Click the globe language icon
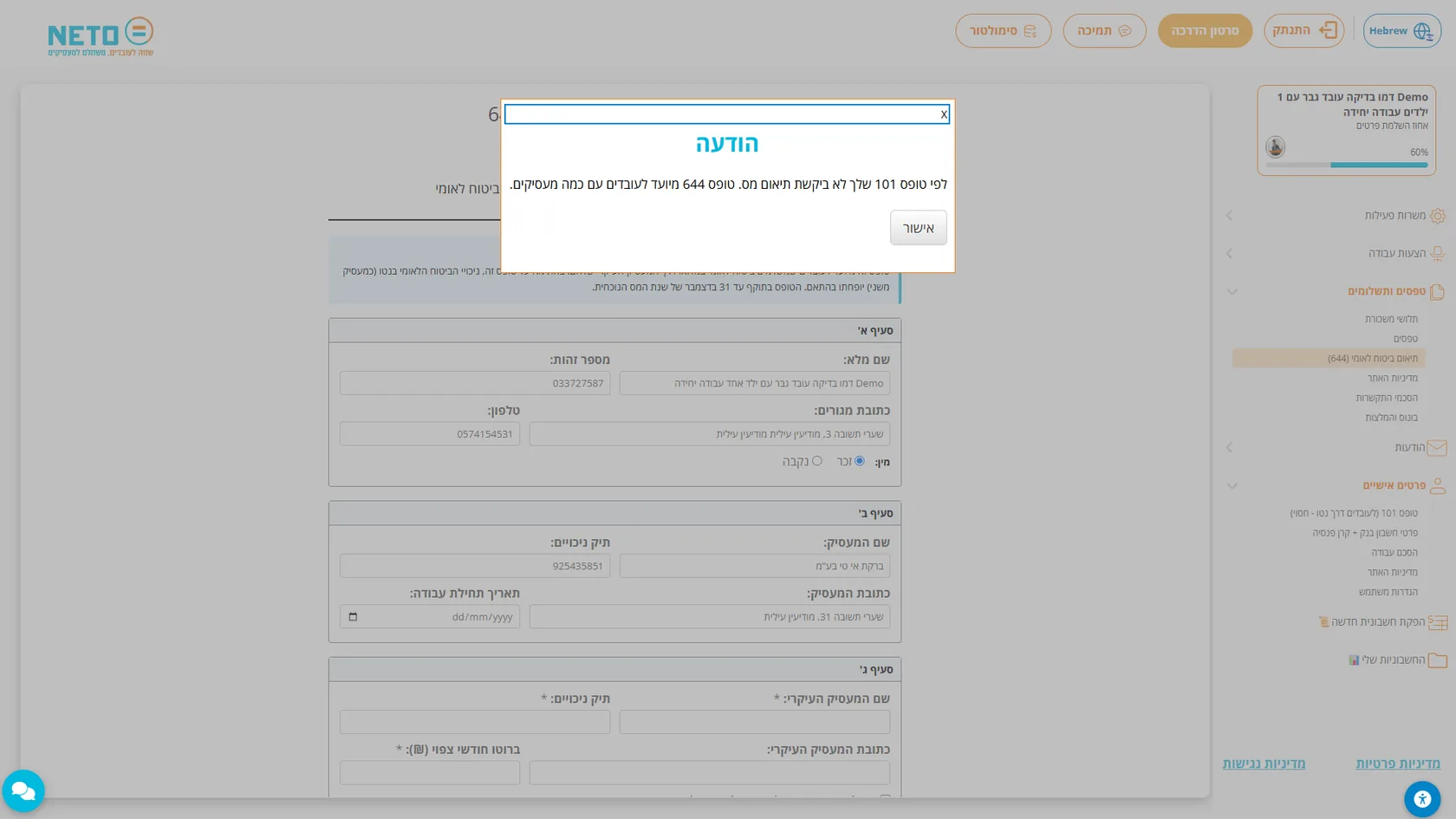The width and height of the screenshot is (1456, 819). [x=1423, y=31]
